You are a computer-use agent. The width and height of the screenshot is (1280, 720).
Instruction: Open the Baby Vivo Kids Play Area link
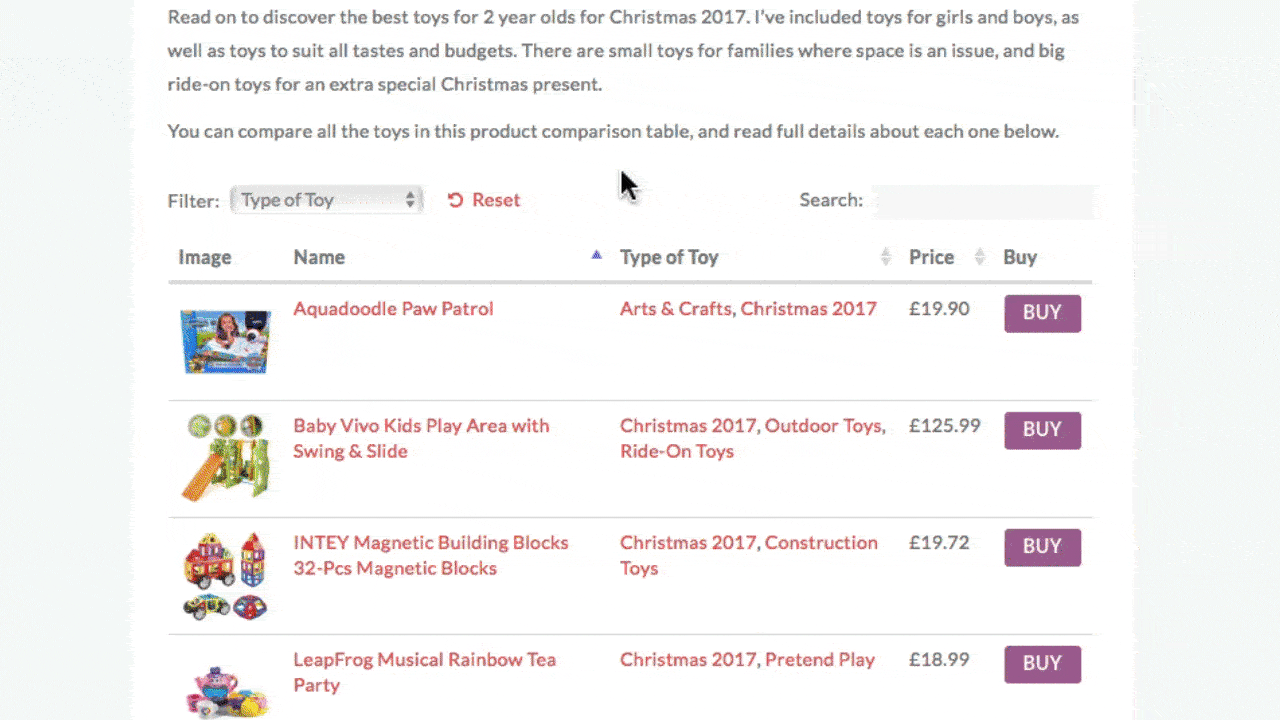(421, 438)
